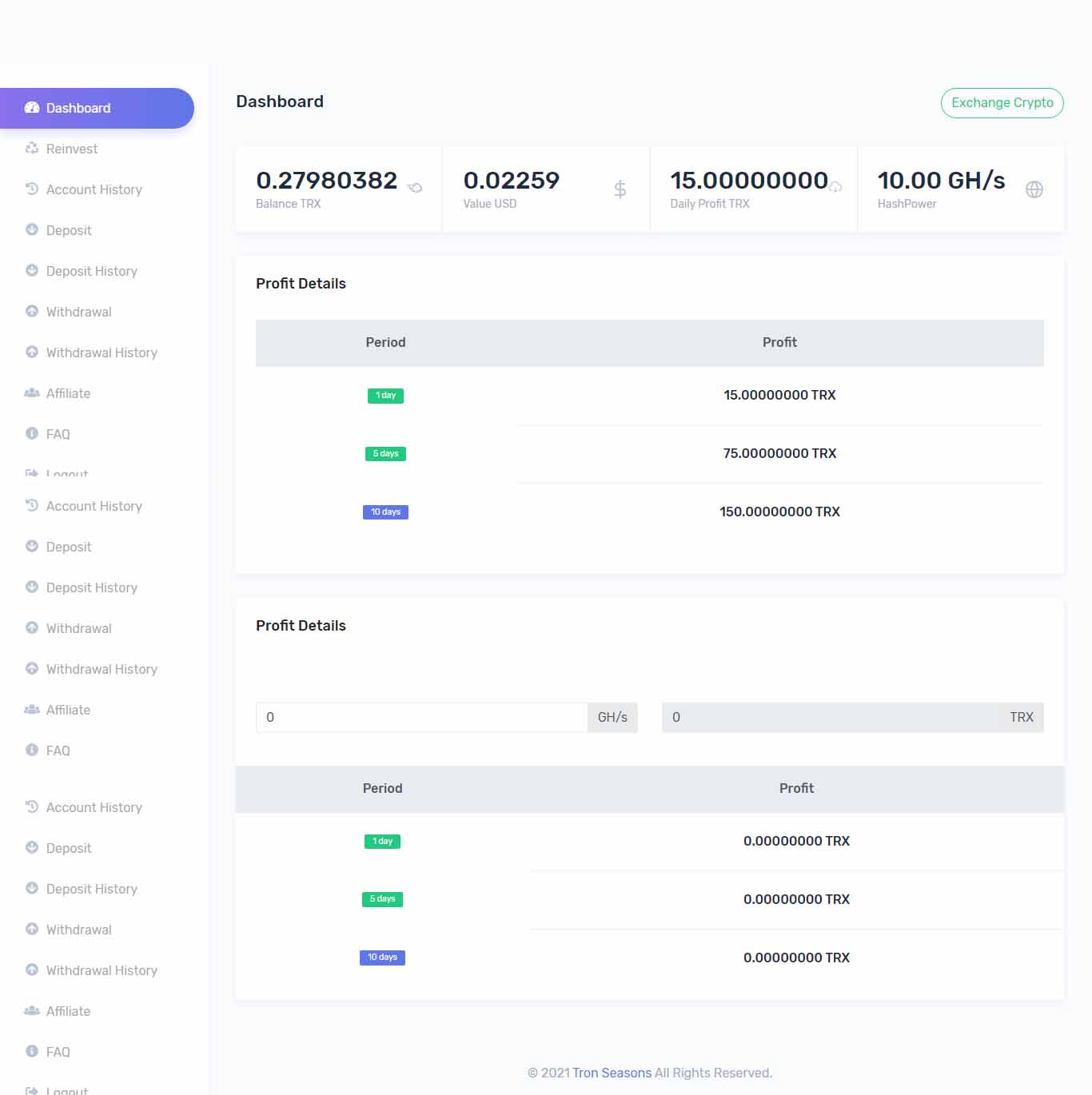Click the history icon directly below Reinvest icon
The image size is (1092, 1095).
tap(32, 189)
